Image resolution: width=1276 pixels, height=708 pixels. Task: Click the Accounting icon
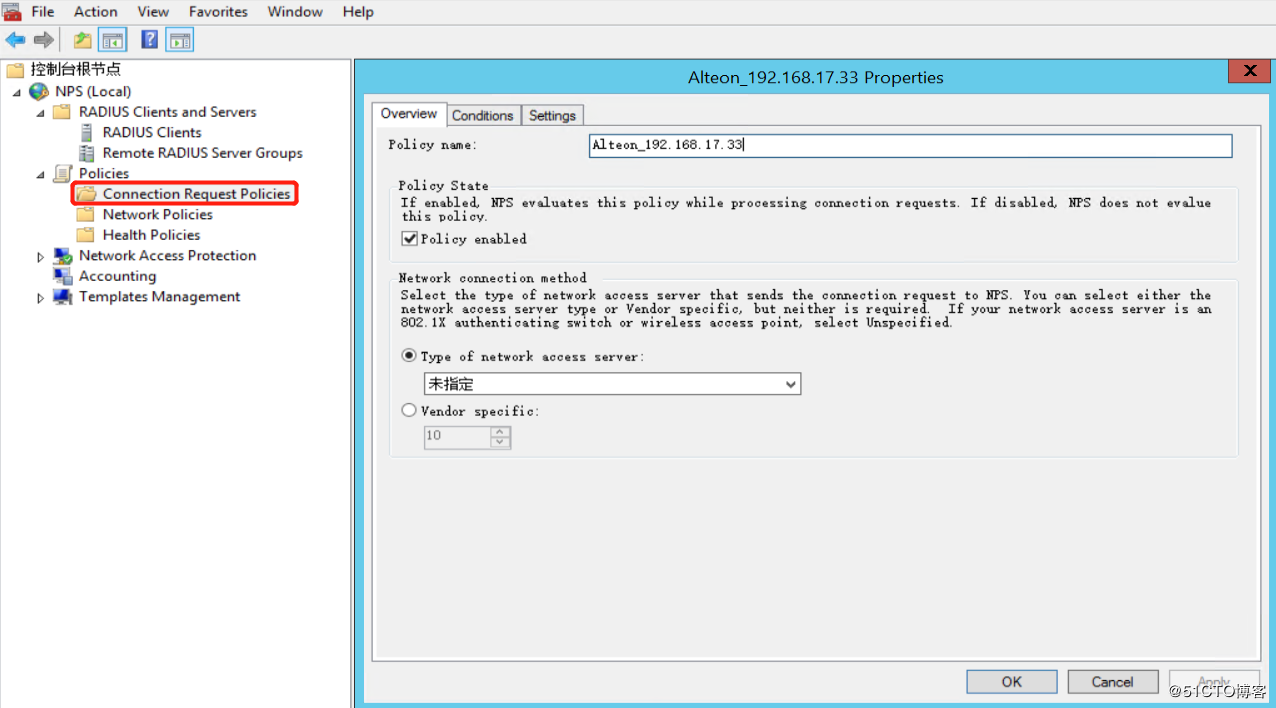62,276
